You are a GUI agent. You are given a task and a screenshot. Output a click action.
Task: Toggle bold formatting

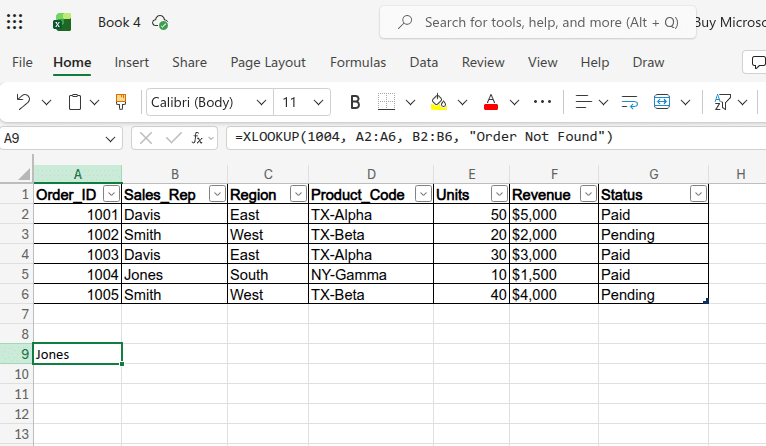click(x=354, y=102)
